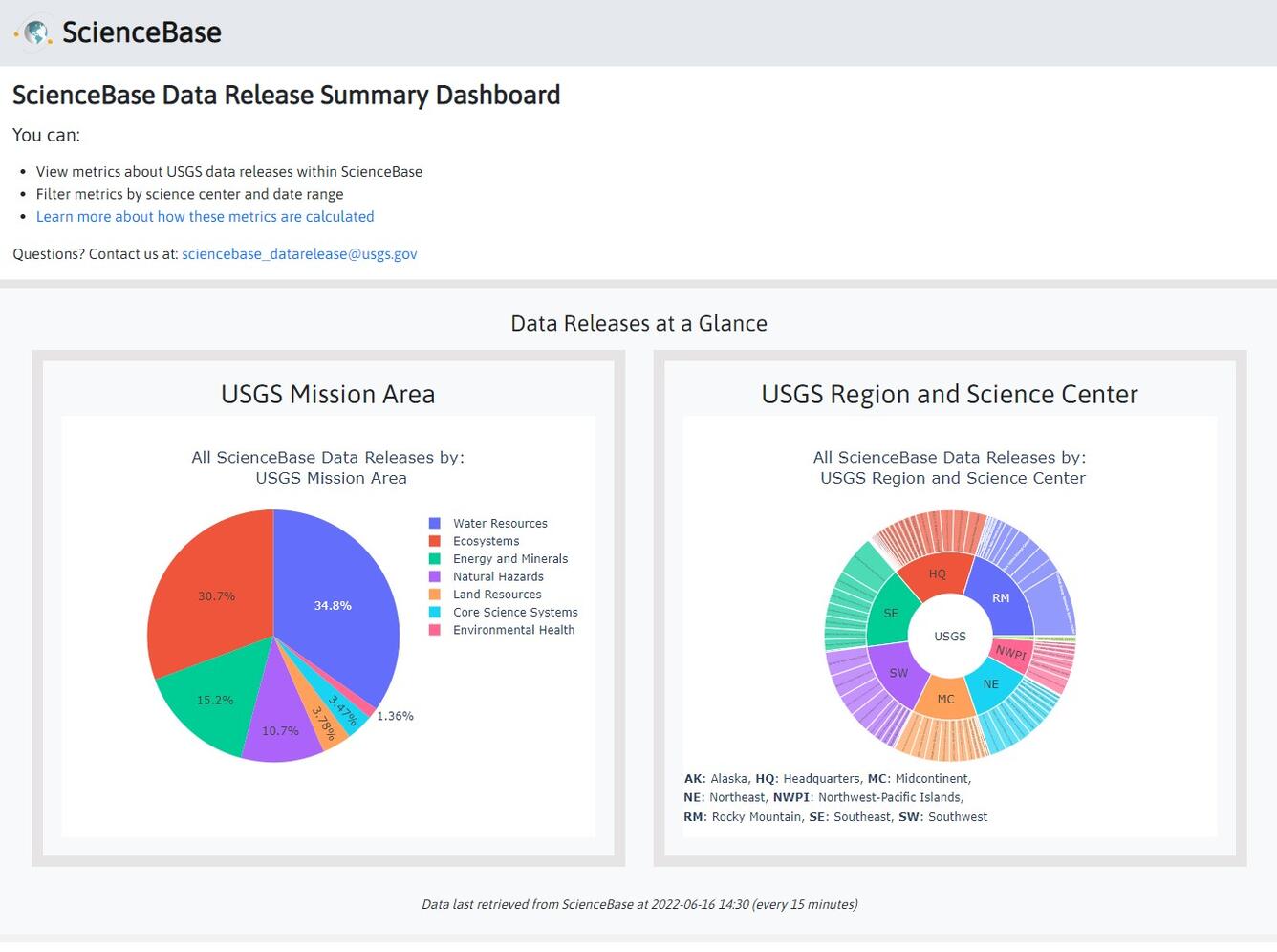Click the pink Environmental Health legend marker
Image resolution: width=1277 pixels, height=952 pixels.
click(435, 629)
